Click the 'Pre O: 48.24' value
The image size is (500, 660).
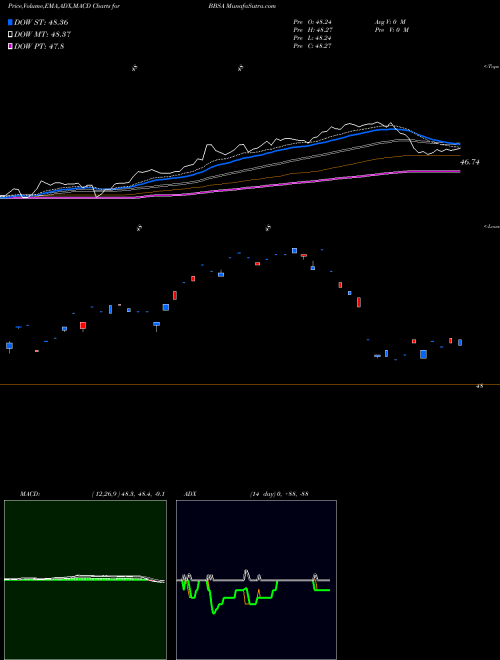point(313,21)
